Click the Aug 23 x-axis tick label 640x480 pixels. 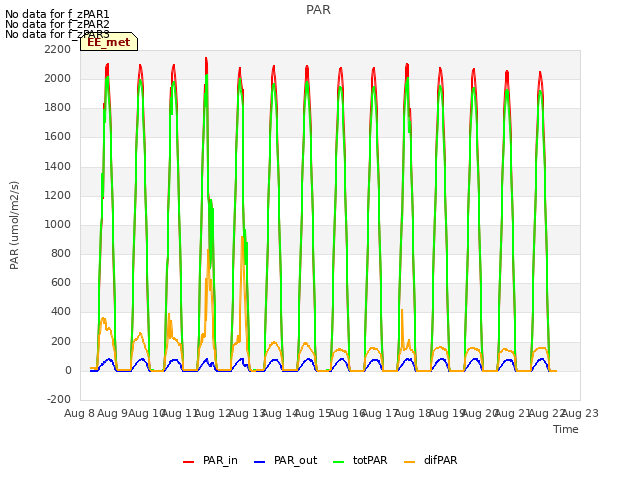pos(580,413)
